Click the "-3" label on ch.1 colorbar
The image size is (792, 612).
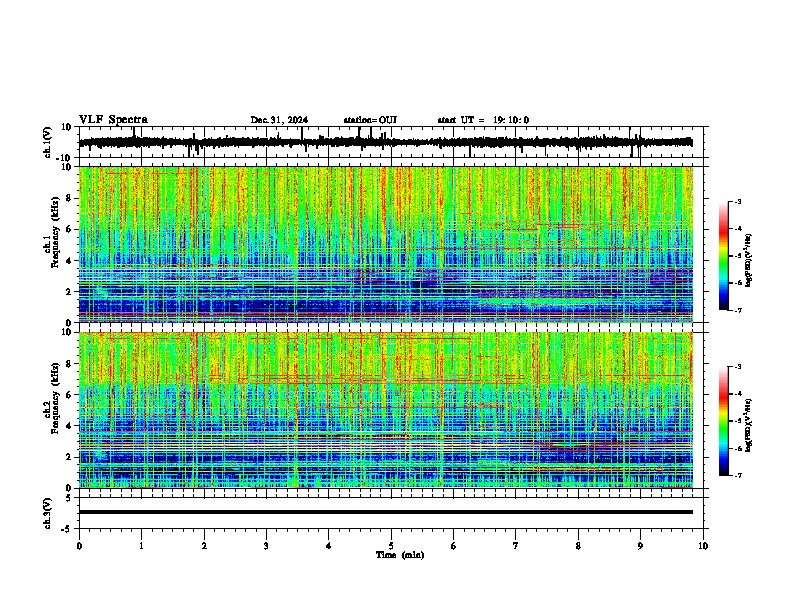(x=738, y=201)
